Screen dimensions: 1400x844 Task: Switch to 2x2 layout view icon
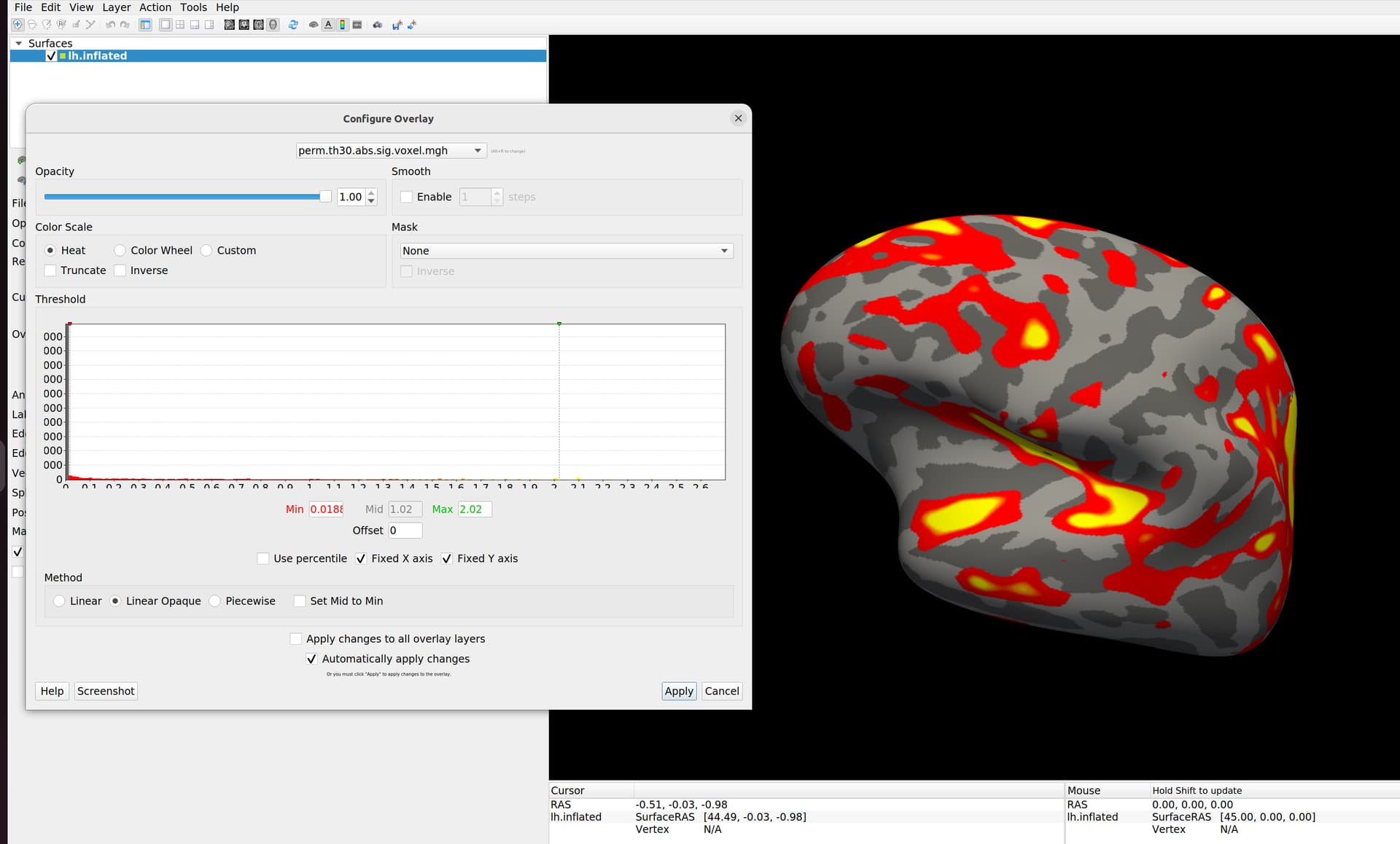180,25
